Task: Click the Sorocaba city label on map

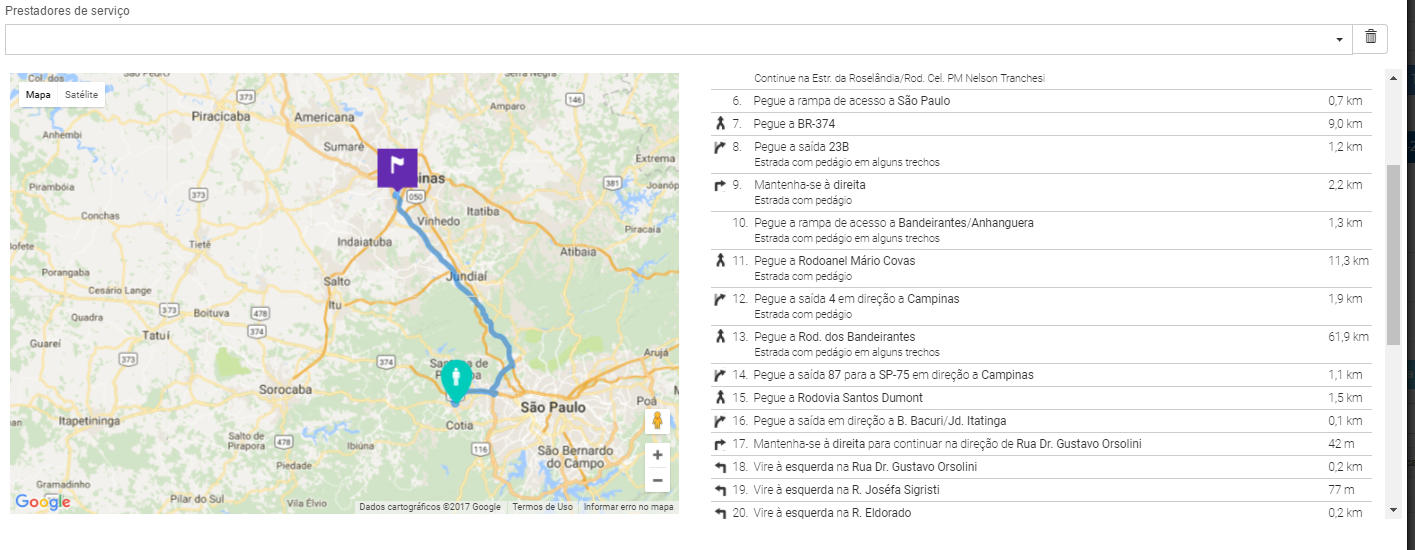Action: click(x=286, y=388)
